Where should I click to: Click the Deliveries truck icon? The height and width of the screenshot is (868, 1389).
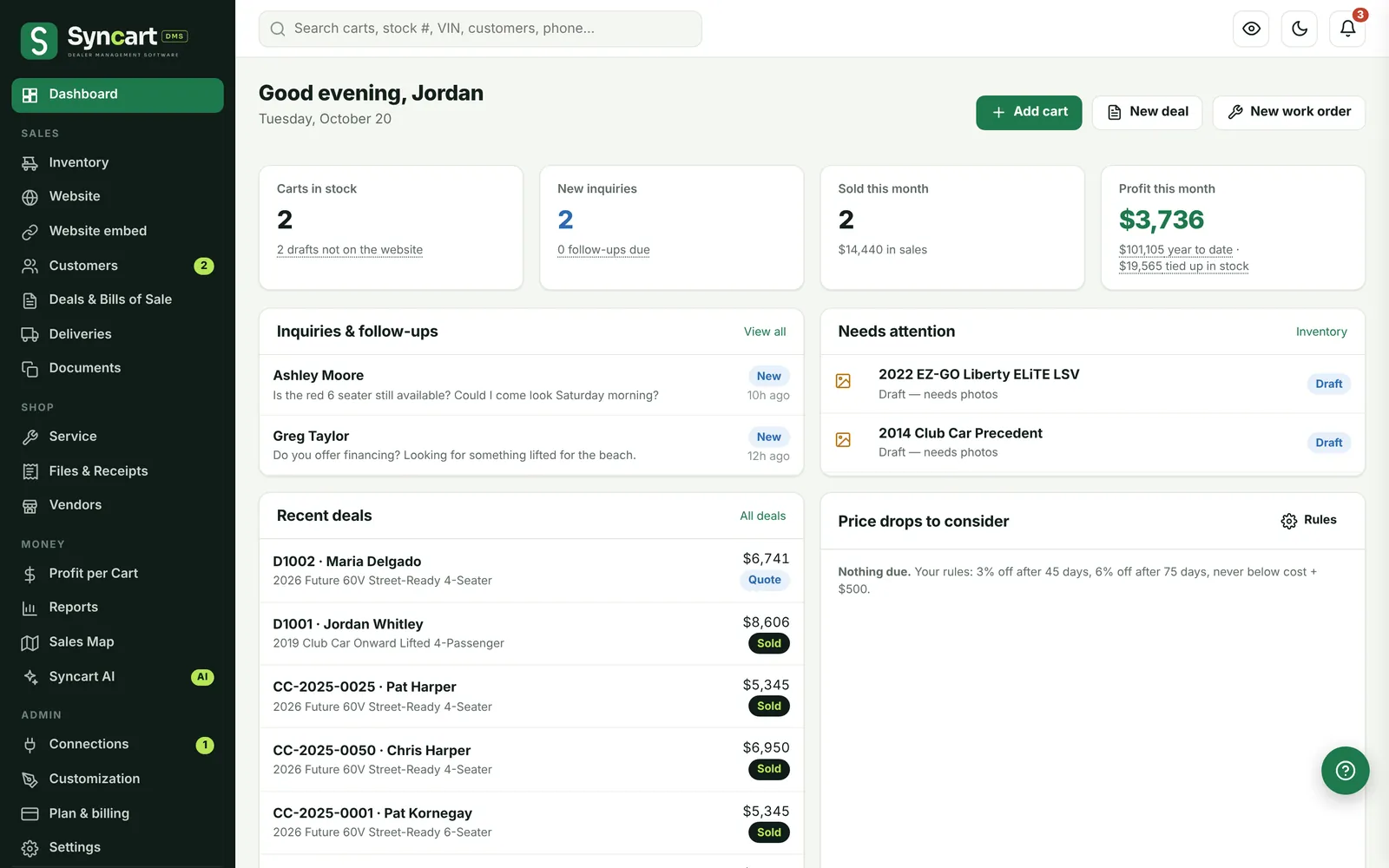(x=30, y=334)
